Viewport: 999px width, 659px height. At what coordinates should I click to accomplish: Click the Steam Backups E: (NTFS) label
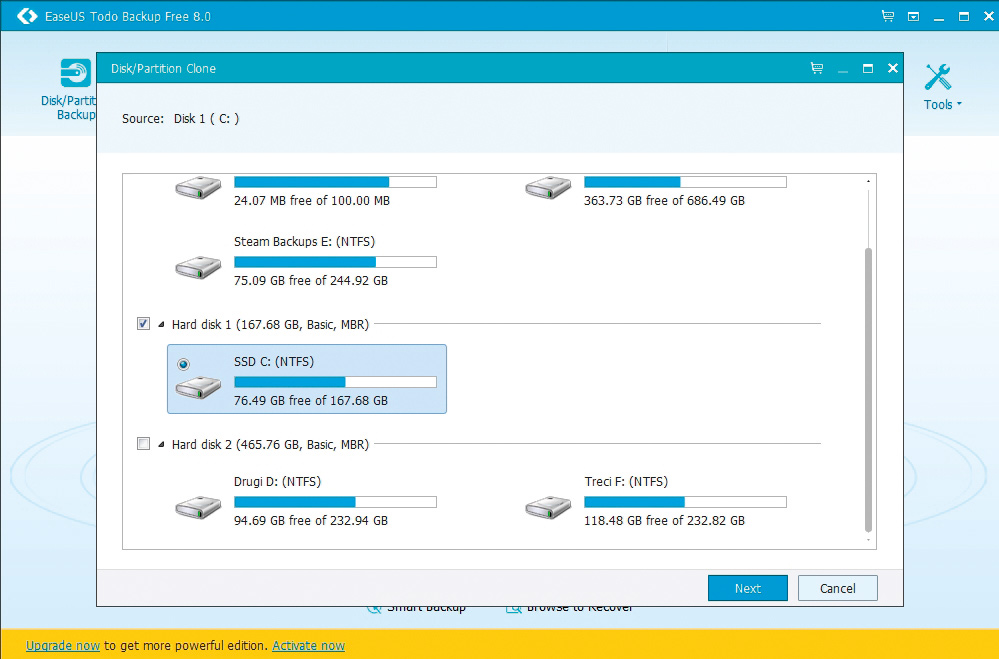304,242
